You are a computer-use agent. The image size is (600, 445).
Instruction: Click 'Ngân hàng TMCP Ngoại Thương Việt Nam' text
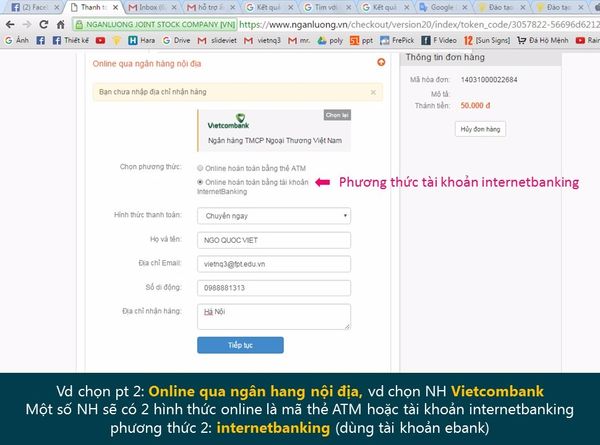(x=275, y=140)
